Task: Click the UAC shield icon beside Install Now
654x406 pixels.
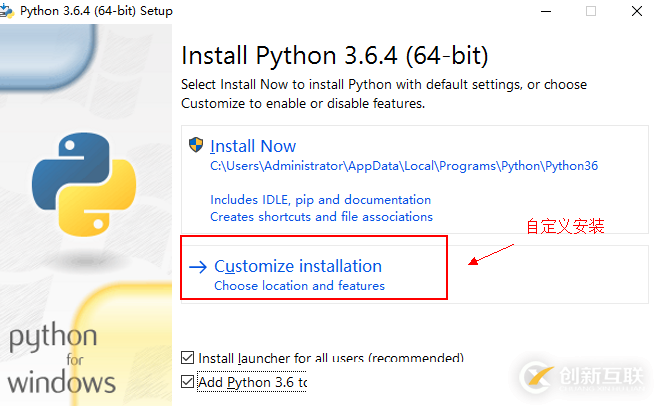Action: pos(197,145)
